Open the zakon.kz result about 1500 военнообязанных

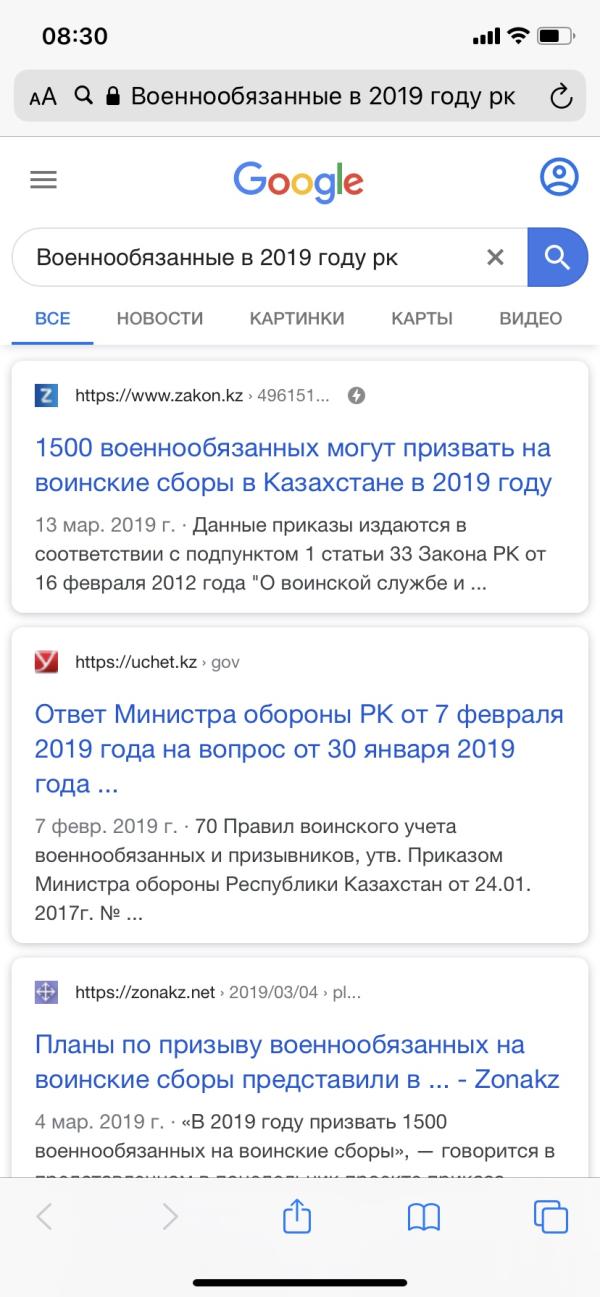pos(293,465)
